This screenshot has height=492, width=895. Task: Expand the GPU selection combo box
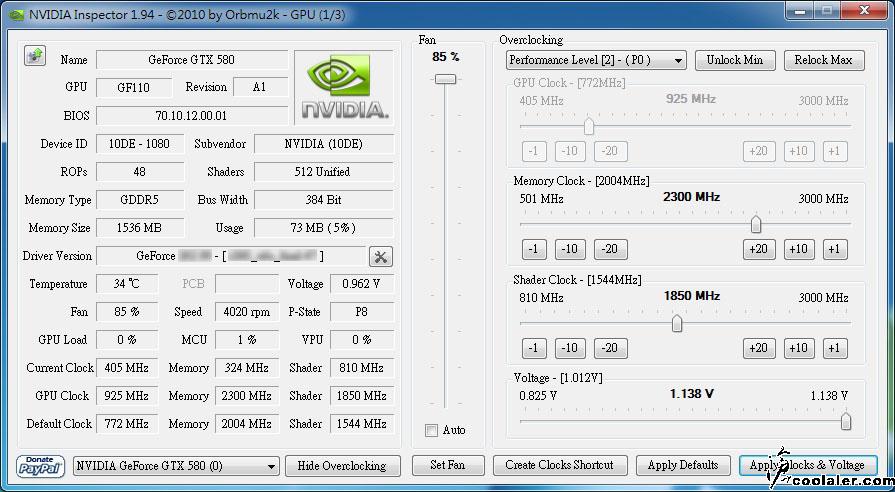pyautogui.click(x=177, y=466)
